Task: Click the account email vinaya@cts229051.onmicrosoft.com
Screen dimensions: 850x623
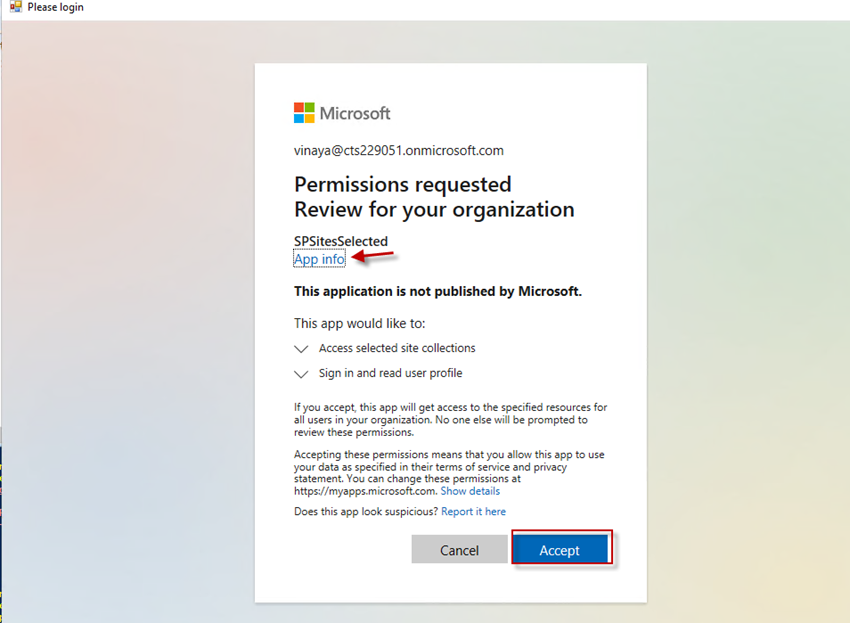Action: [x=398, y=150]
